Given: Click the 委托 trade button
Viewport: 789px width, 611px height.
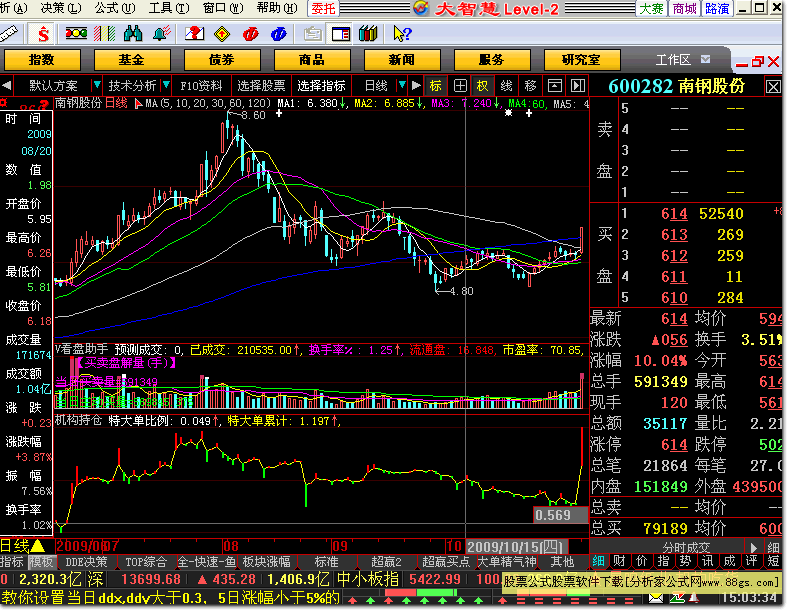Looking at the screenshot, I should pos(323,8).
